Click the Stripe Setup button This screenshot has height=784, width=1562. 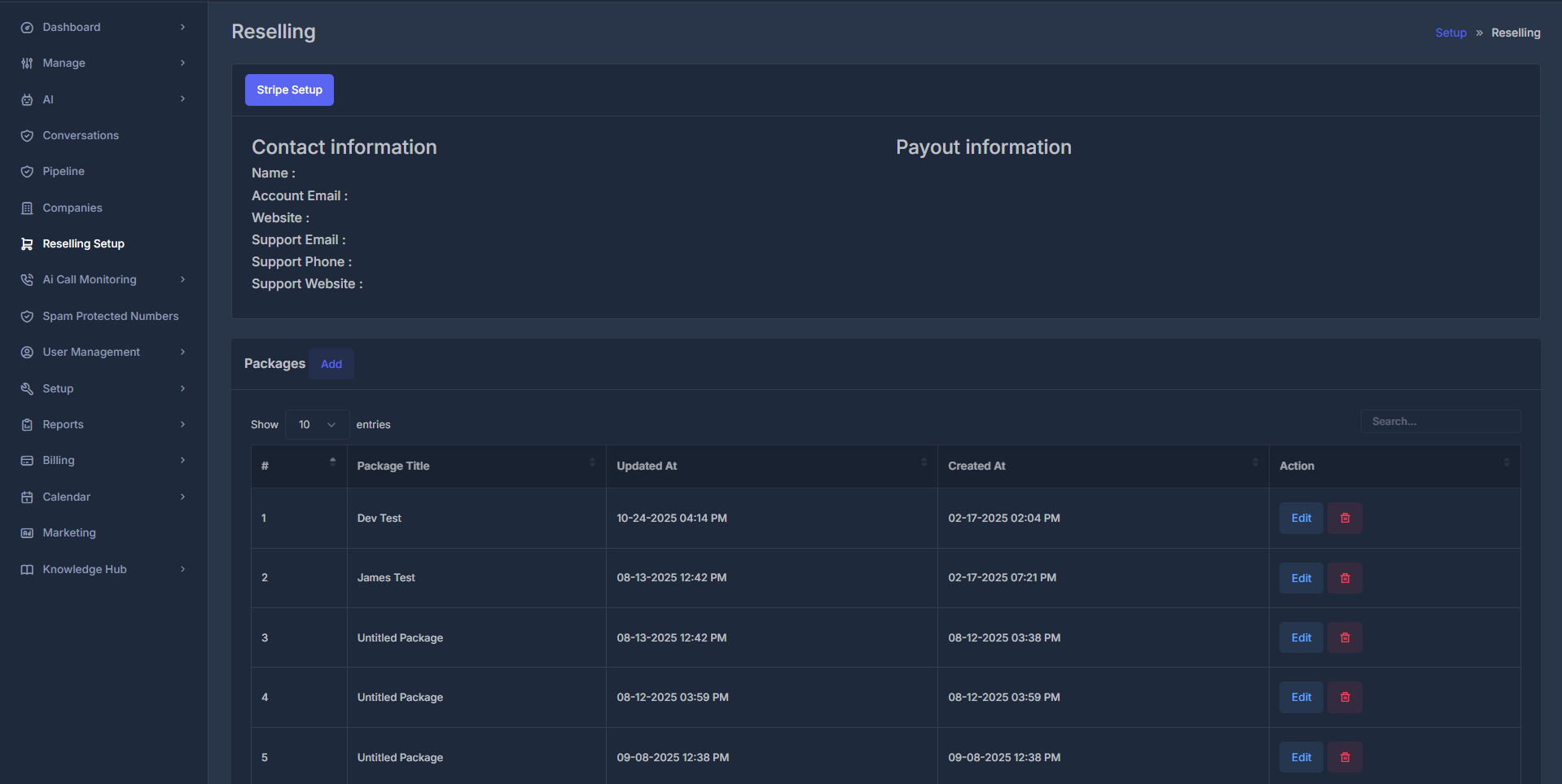tap(289, 90)
